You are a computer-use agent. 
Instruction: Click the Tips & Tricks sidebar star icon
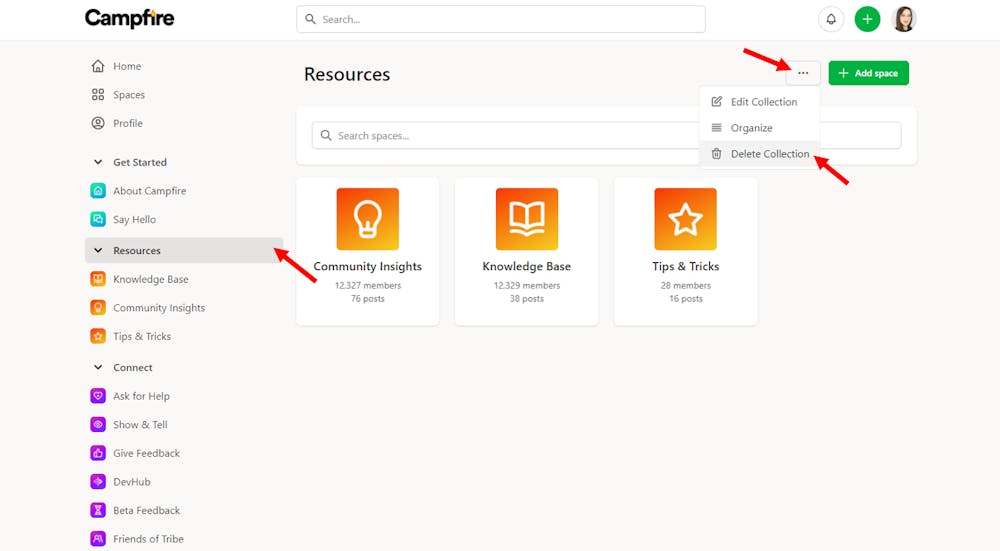pyautogui.click(x=98, y=336)
